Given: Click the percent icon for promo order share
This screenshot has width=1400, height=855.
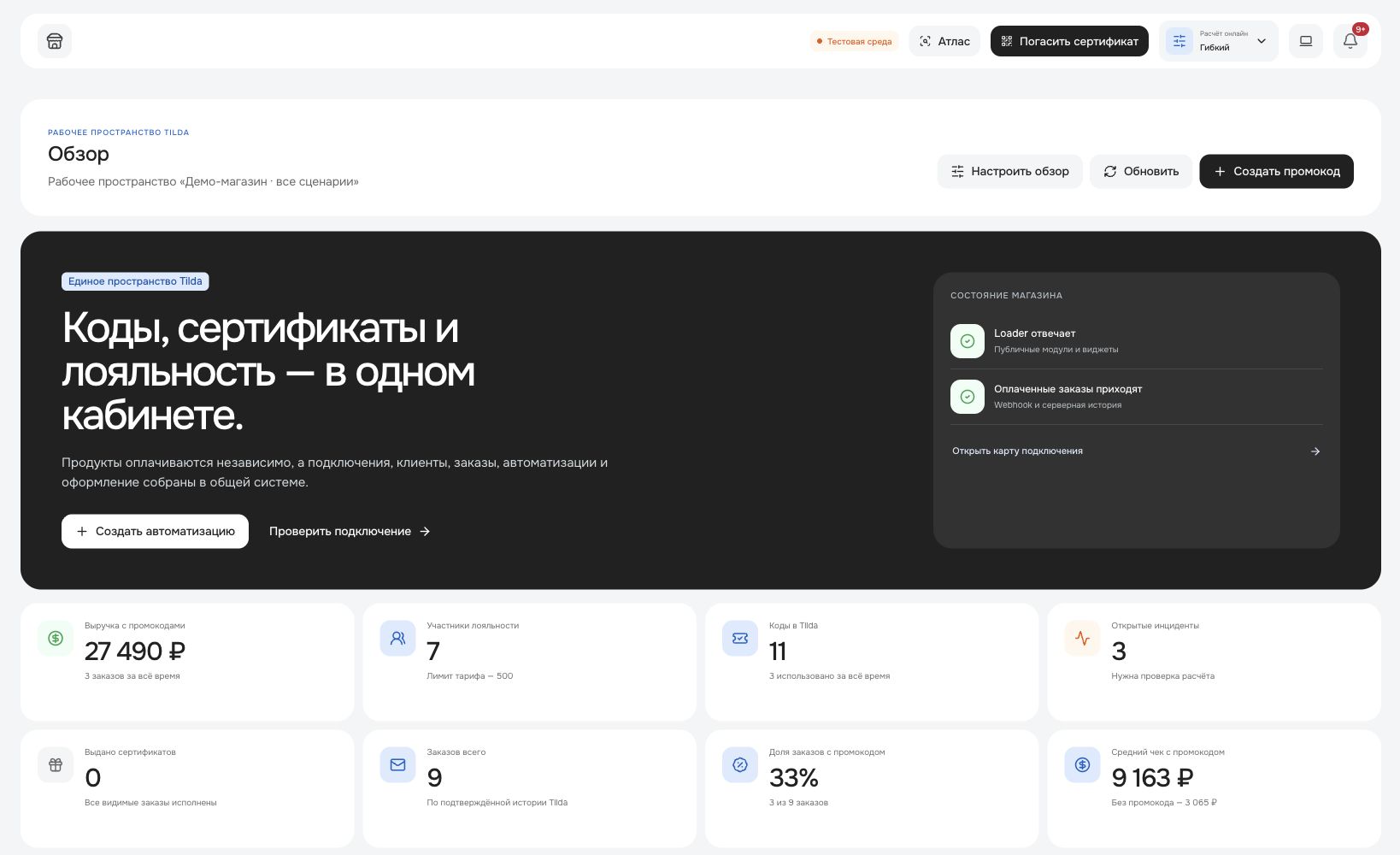Looking at the screenshot, I should point(740,765).
